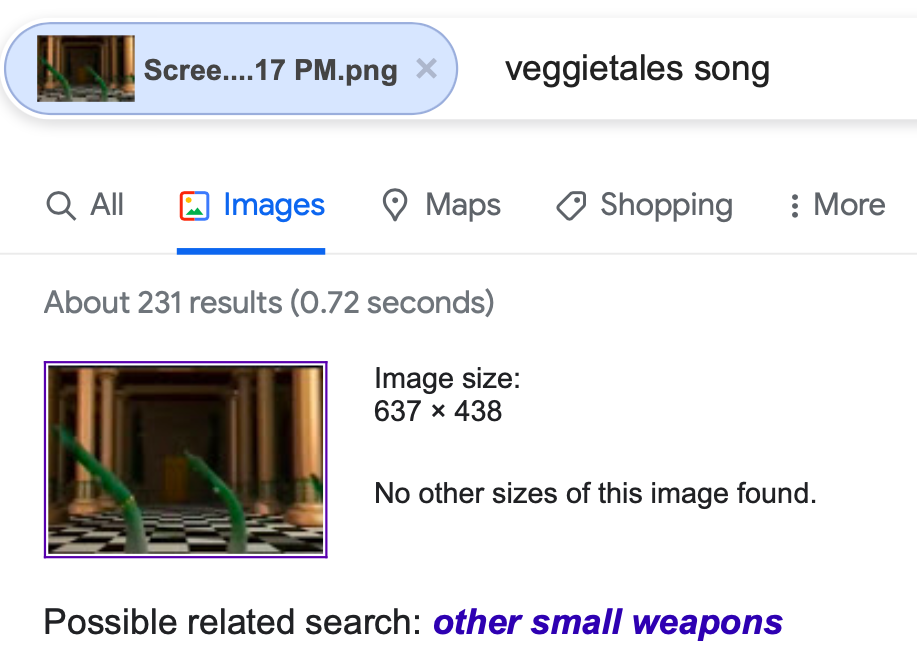Open the Maps tab
The image size is (917, 672).
coord(442,205)
